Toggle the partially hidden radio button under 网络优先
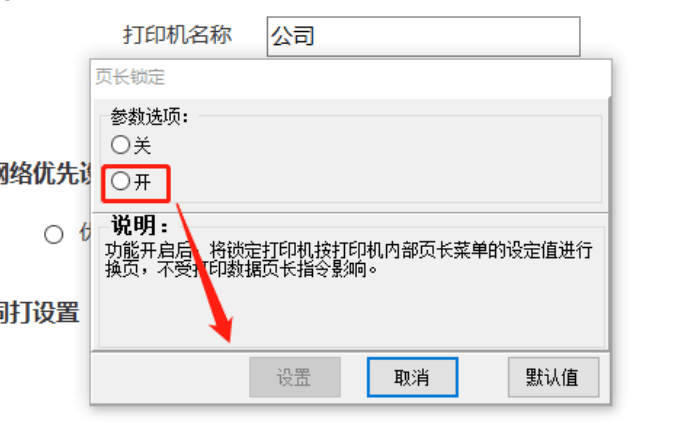The width and height of the screenshot is (681, 425). coord(54,234)
